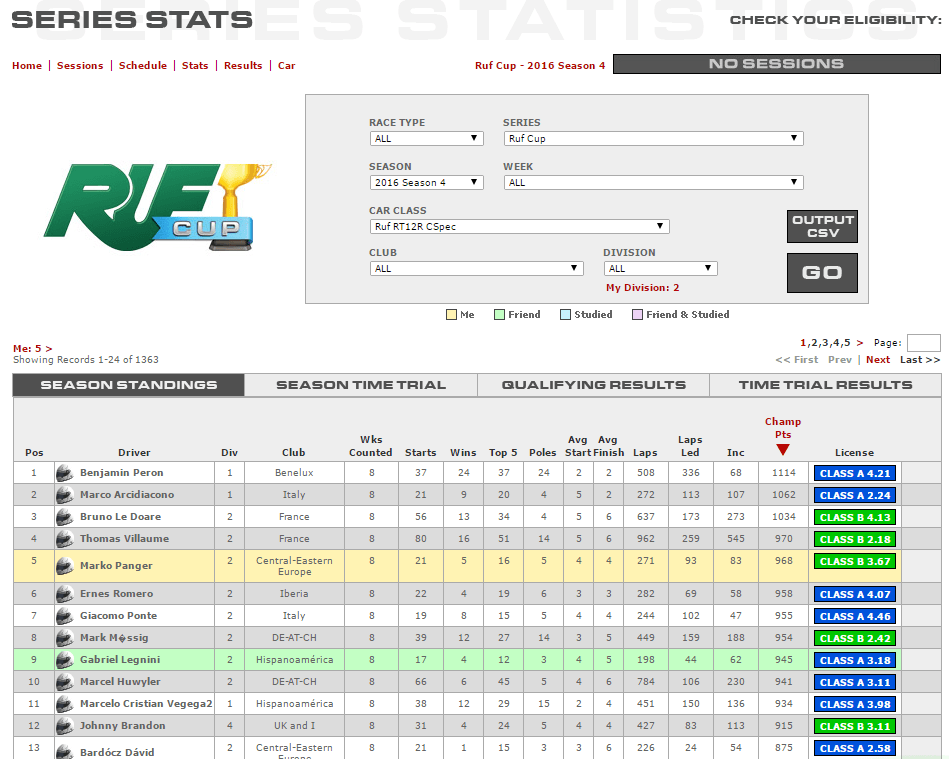This screenshot has width=949, height=759.
Task: Click helmet icon next to Marcelo Cristian Vegega2
Action: tap(64, 704)
